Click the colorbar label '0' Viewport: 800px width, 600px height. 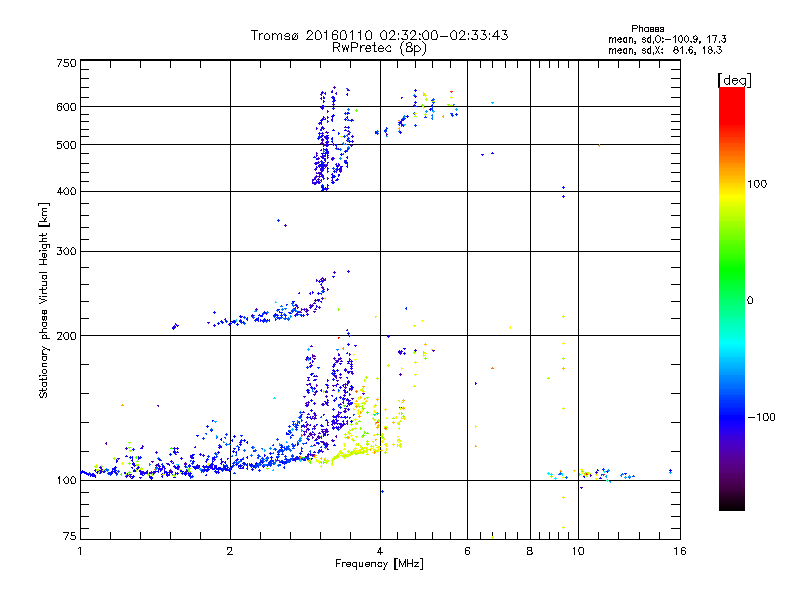coord(750,300)
